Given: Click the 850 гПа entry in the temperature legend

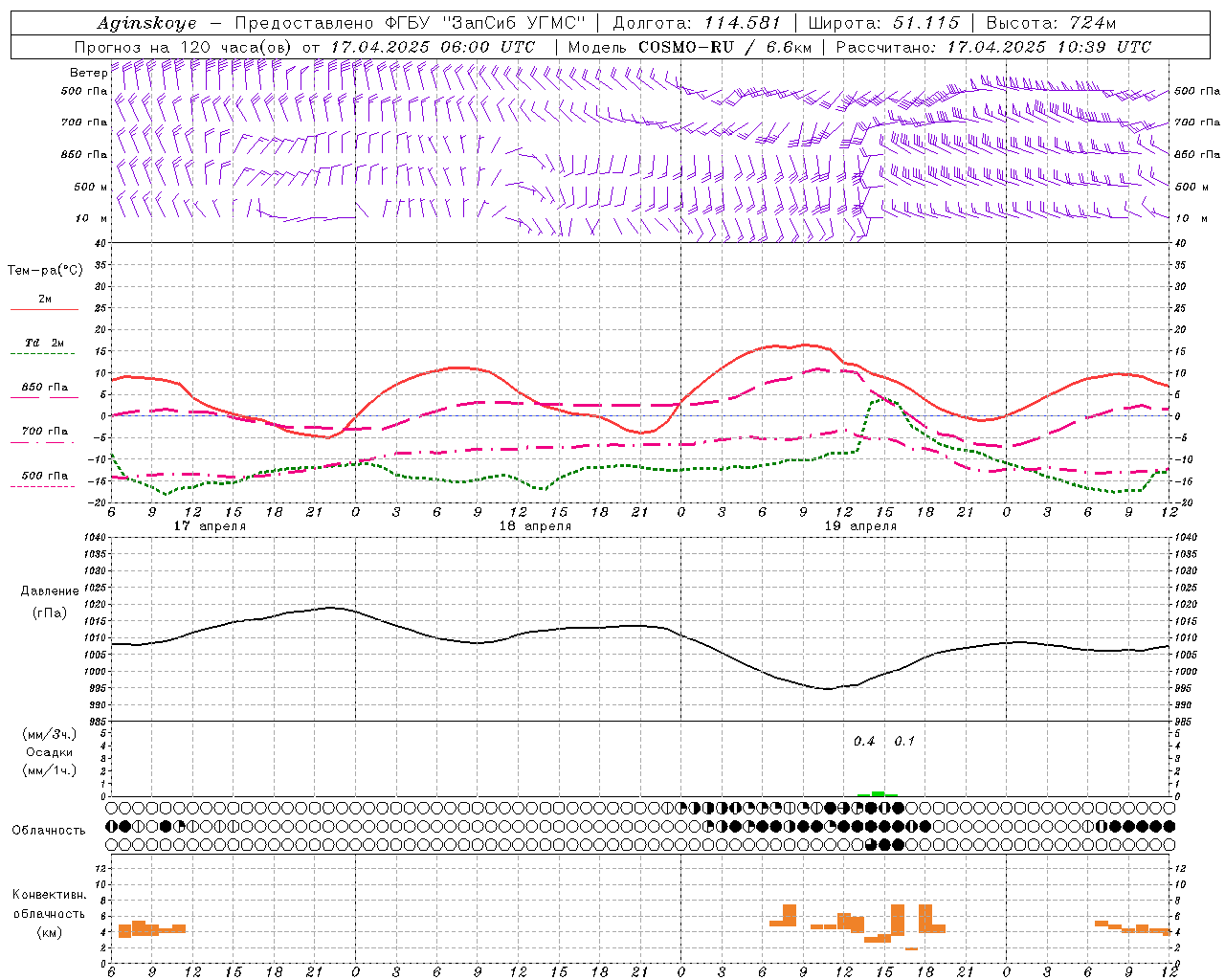Looking at the screenshot, I should tap(45, 388).
